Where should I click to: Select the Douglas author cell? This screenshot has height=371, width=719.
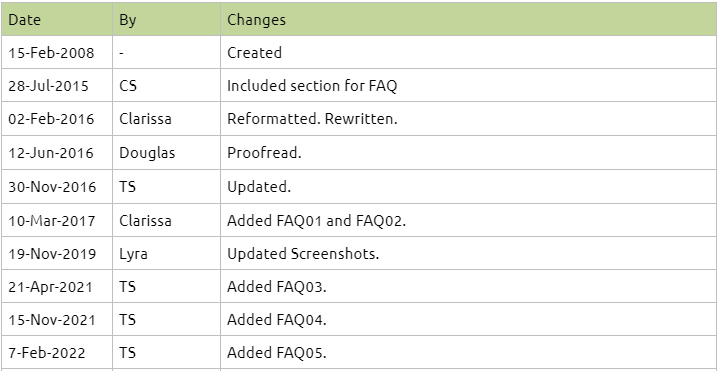tap(166, 153)
